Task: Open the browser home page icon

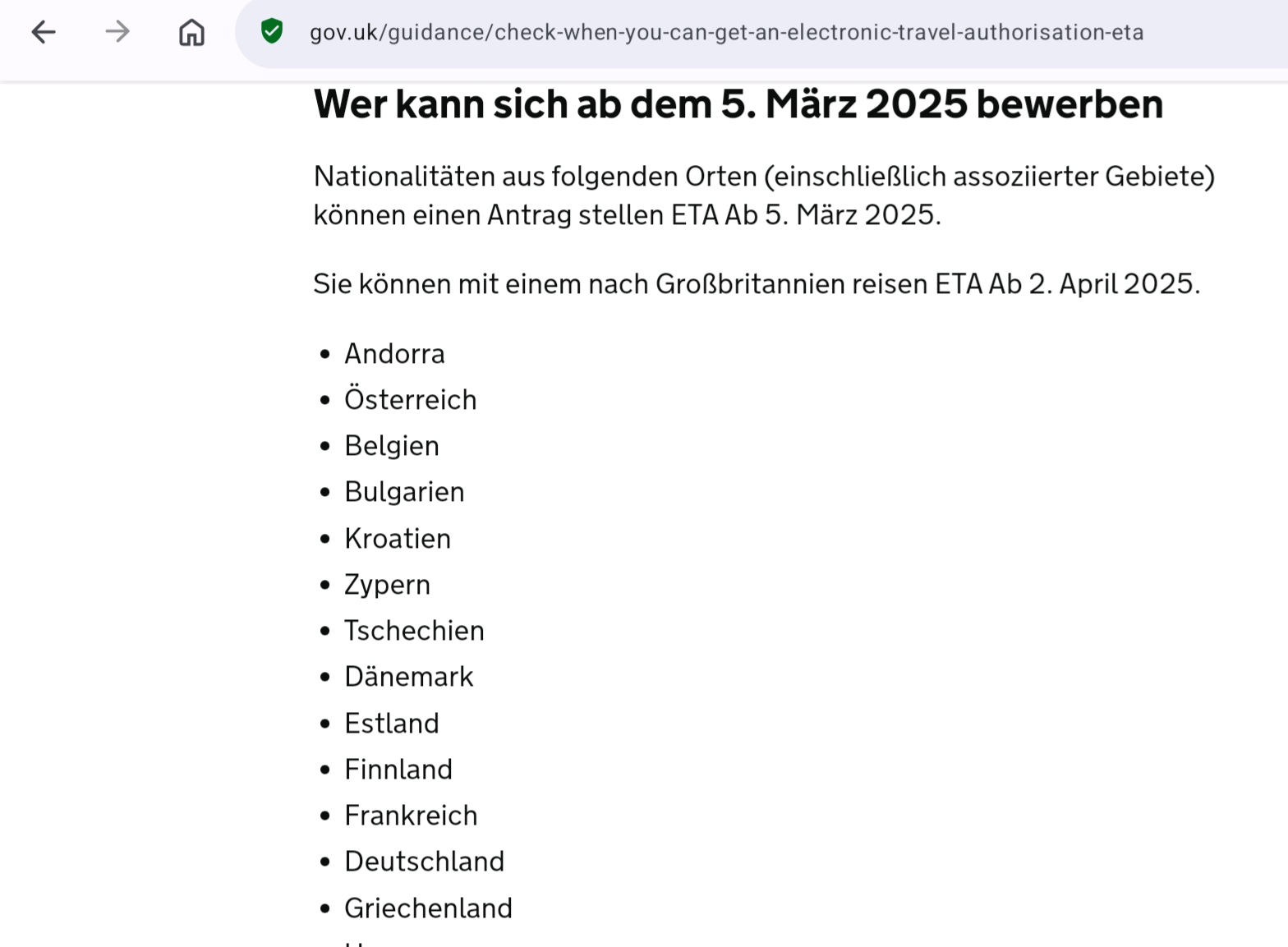Action: 191,33
